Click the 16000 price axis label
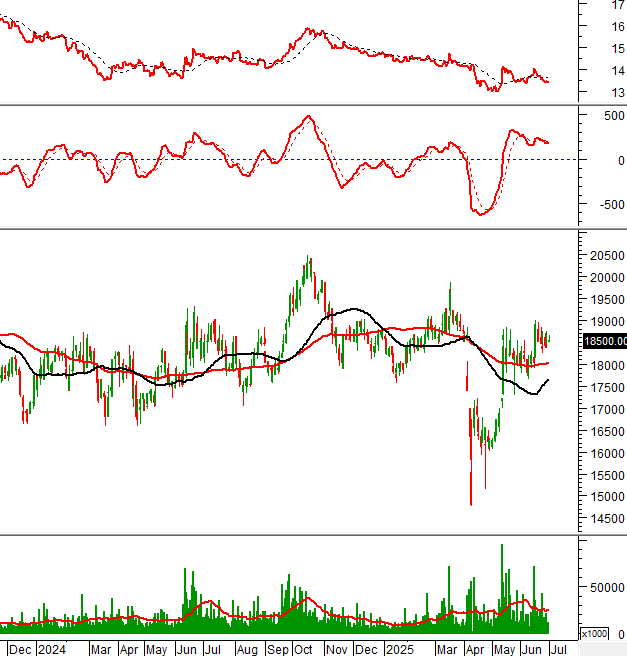Screen dimensions: 627x656 coord(607,454)
